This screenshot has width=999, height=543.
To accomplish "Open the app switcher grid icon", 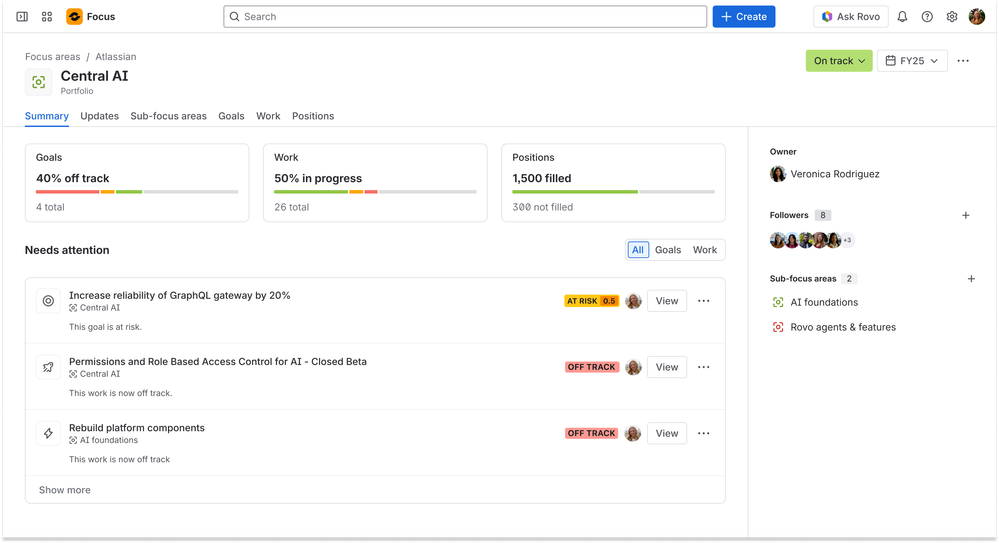I will (x=47, y=17).
